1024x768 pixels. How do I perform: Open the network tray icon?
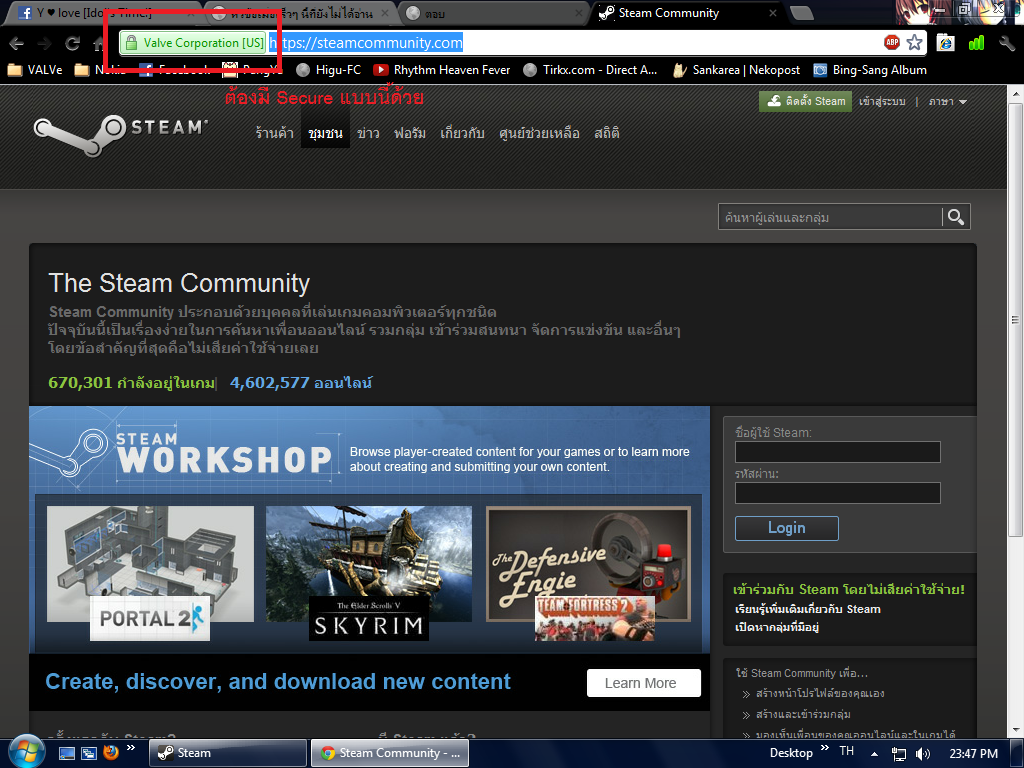pyautogui.click(x=899, y=754)
